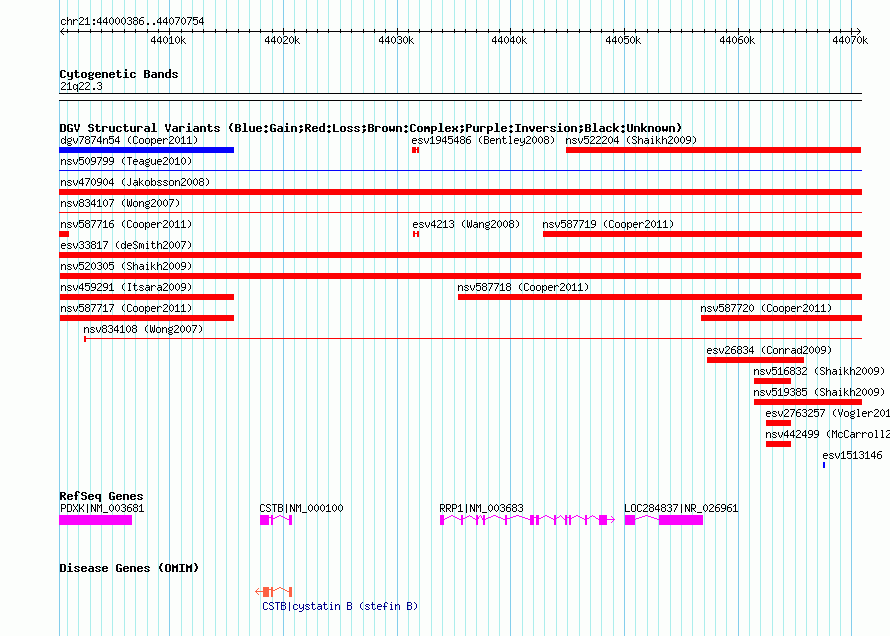The height and width of the screenshot is (636, 890).
Task: Click the orange CSTB OMIM disease gene glyph
Action: (x=274, y=591)
